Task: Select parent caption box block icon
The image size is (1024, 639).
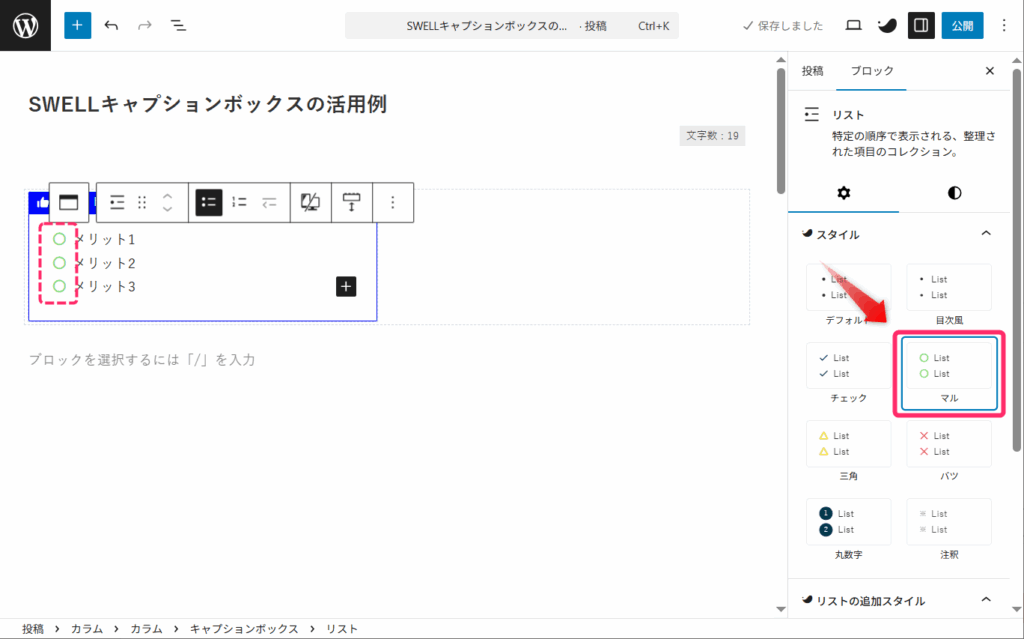Action: pyautogui.click(x=69, y=203)
